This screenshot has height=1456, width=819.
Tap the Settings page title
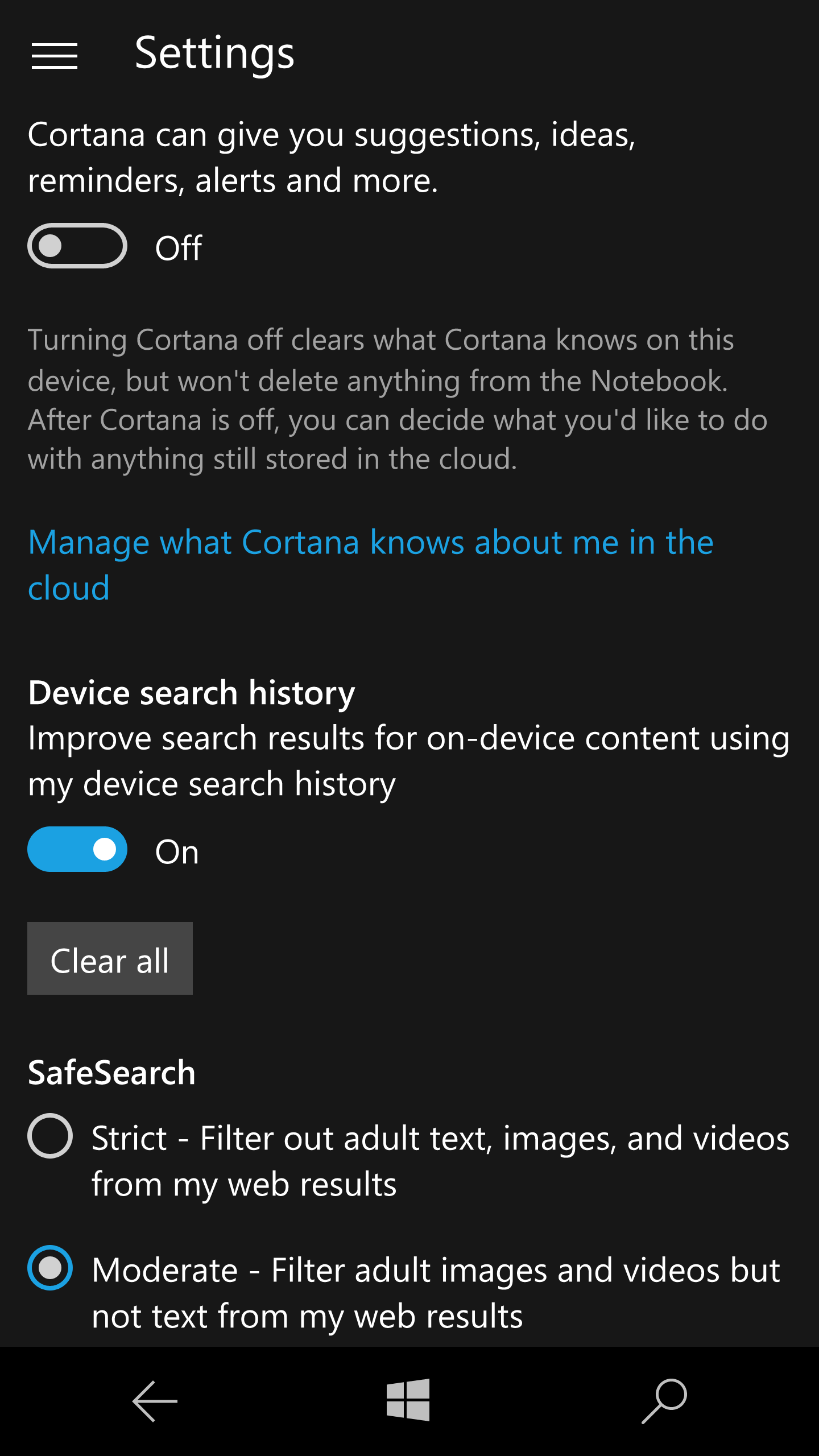[214, 53]
